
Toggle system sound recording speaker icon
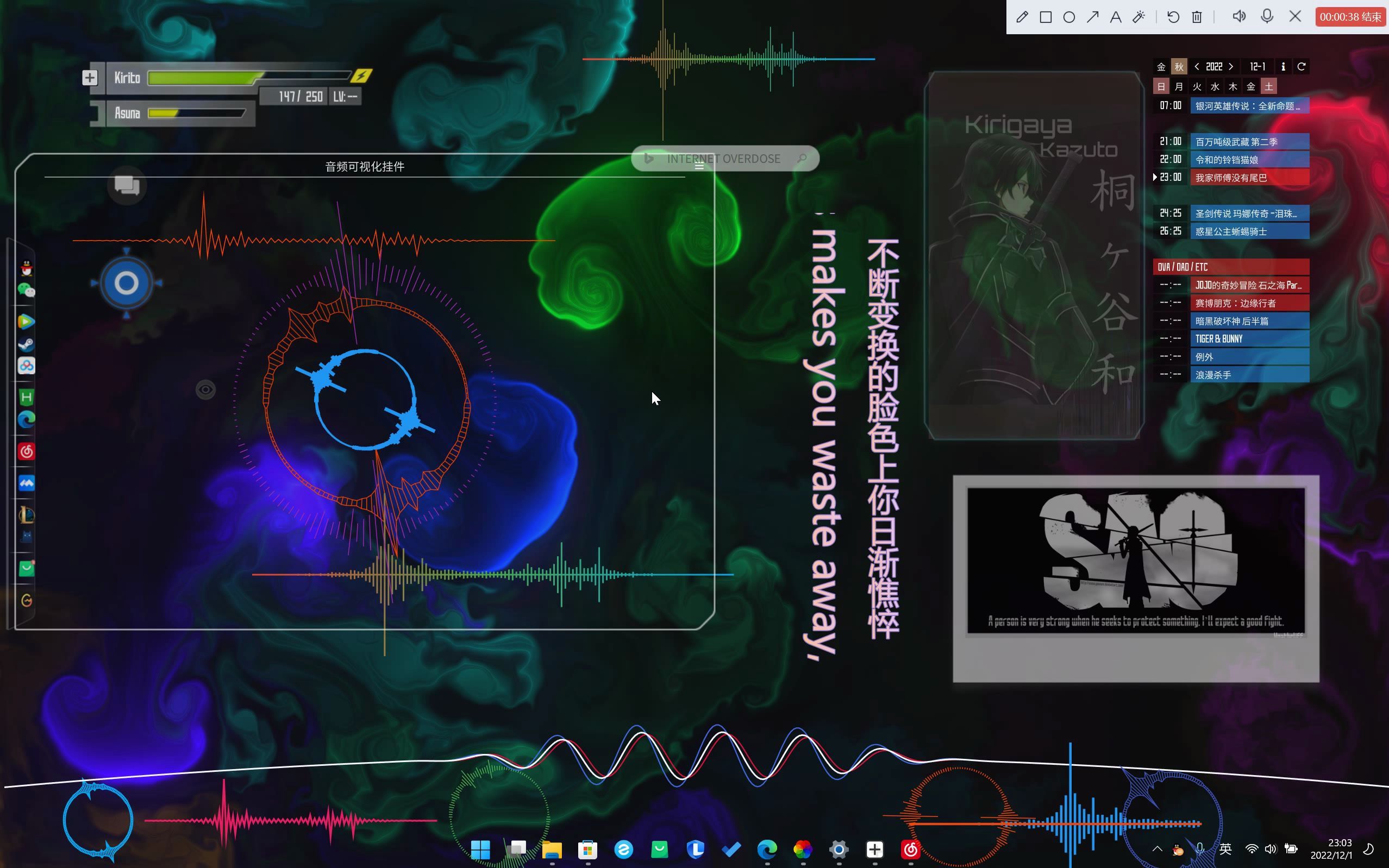(1238, 17)
